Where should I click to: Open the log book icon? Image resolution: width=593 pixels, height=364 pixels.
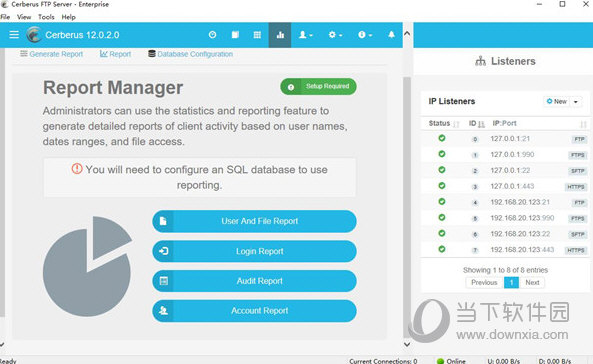235,35
